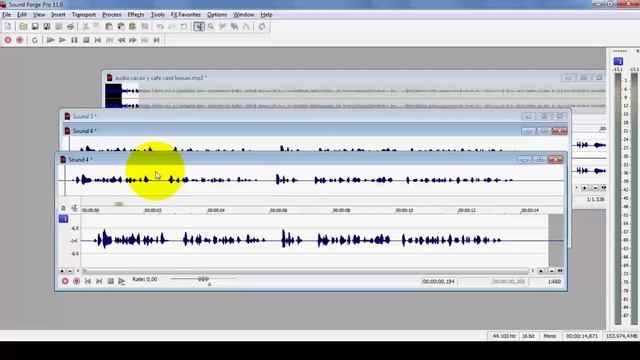Open the FX Favorites menu

click(x=186, y=15)
